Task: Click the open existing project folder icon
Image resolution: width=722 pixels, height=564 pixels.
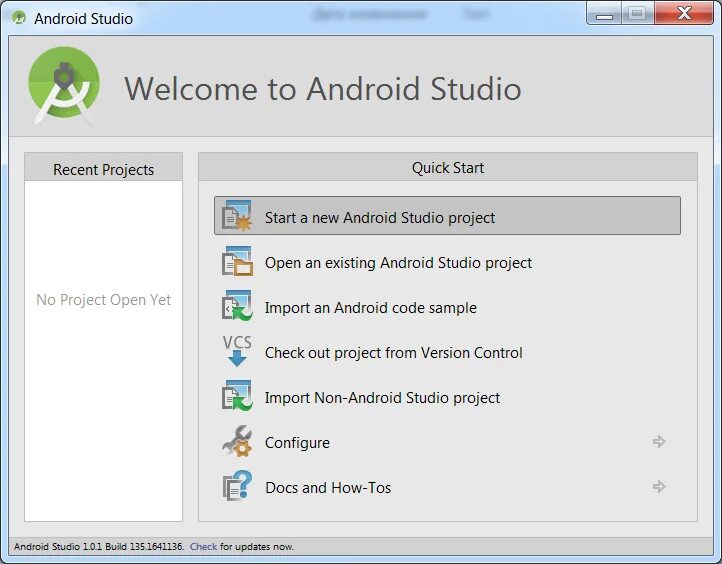Action: pos(237,261)
